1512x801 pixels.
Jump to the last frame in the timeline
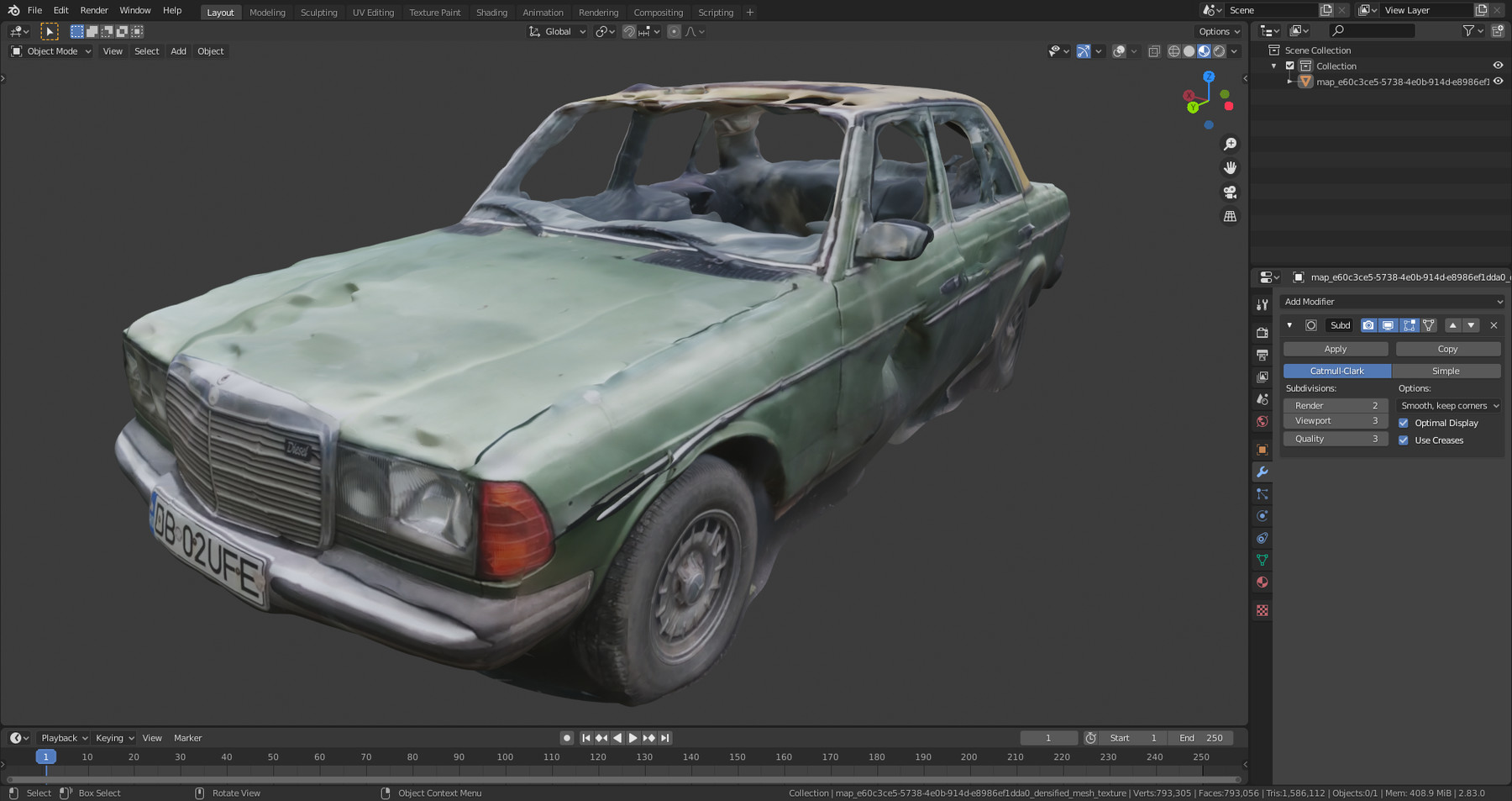664,737
